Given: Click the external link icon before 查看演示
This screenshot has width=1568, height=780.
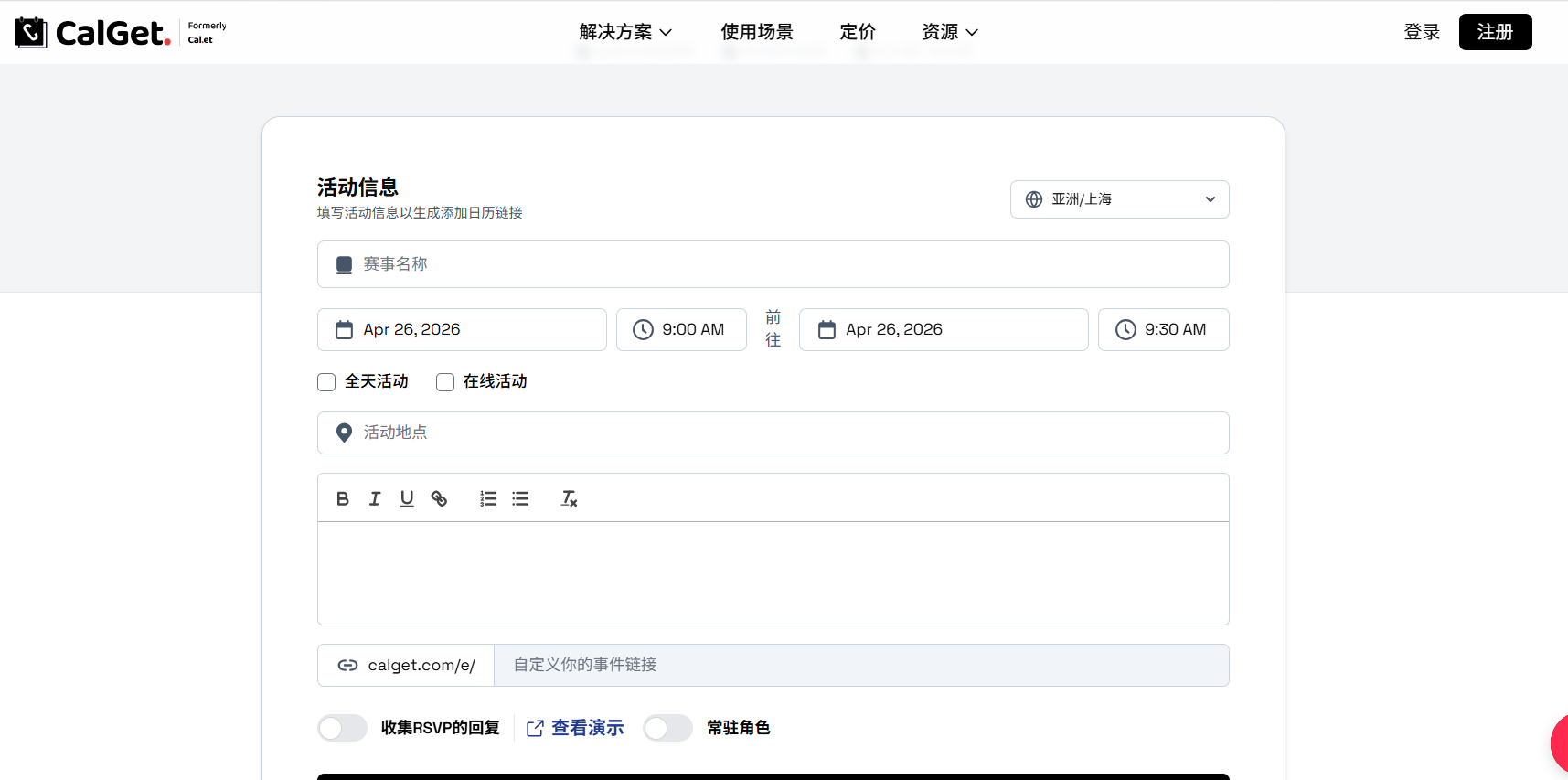Looking at the screenshot, I should 536,728.
